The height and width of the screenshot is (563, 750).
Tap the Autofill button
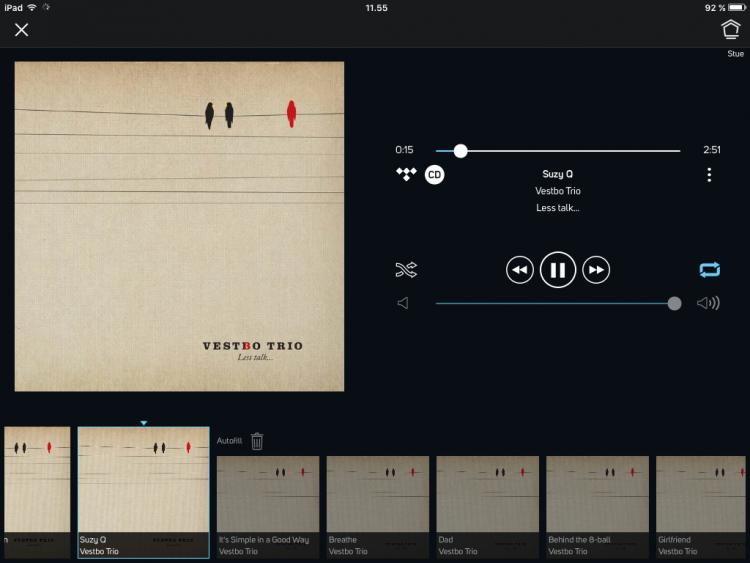pyautogui.click(x=229, y=441)
